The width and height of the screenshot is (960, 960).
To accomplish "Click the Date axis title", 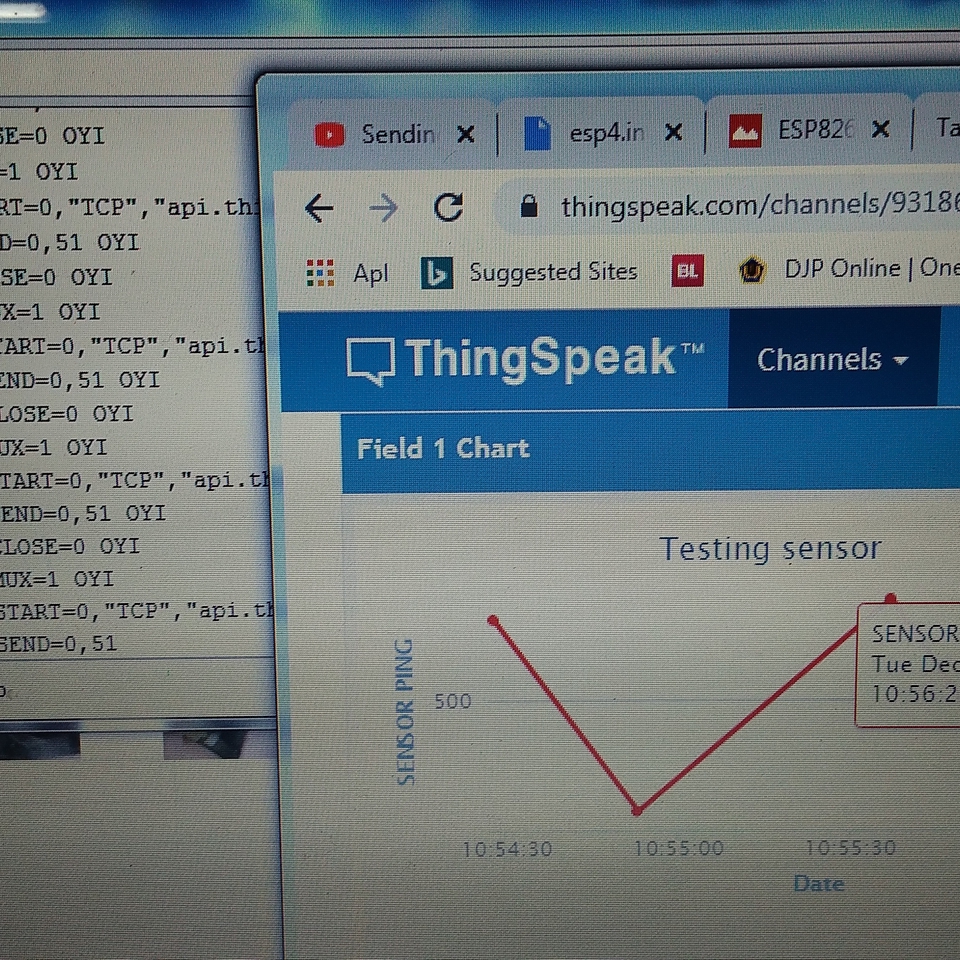I will click(x=819, y=883).
